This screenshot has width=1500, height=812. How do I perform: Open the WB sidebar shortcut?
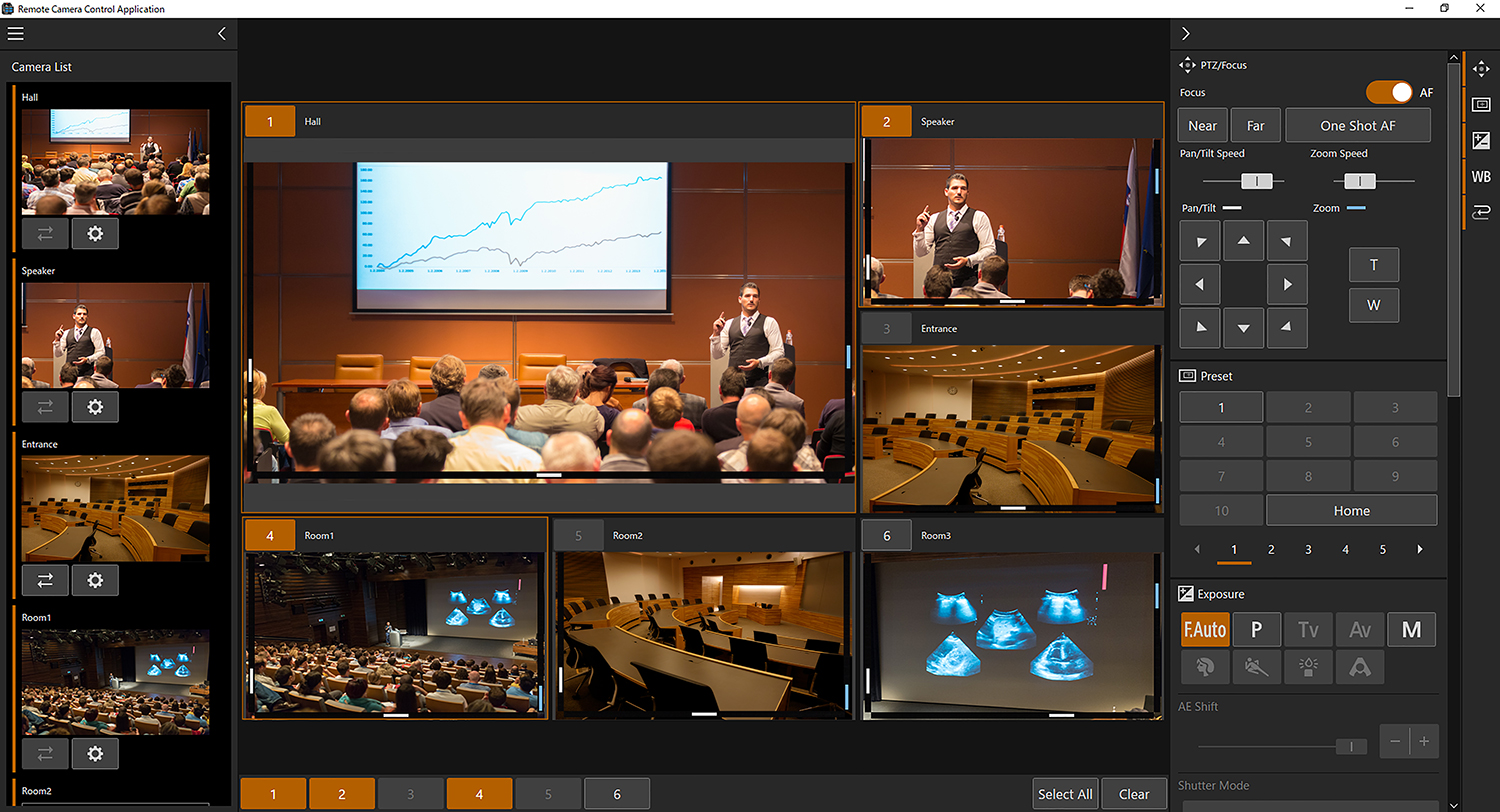(1481, 177)
